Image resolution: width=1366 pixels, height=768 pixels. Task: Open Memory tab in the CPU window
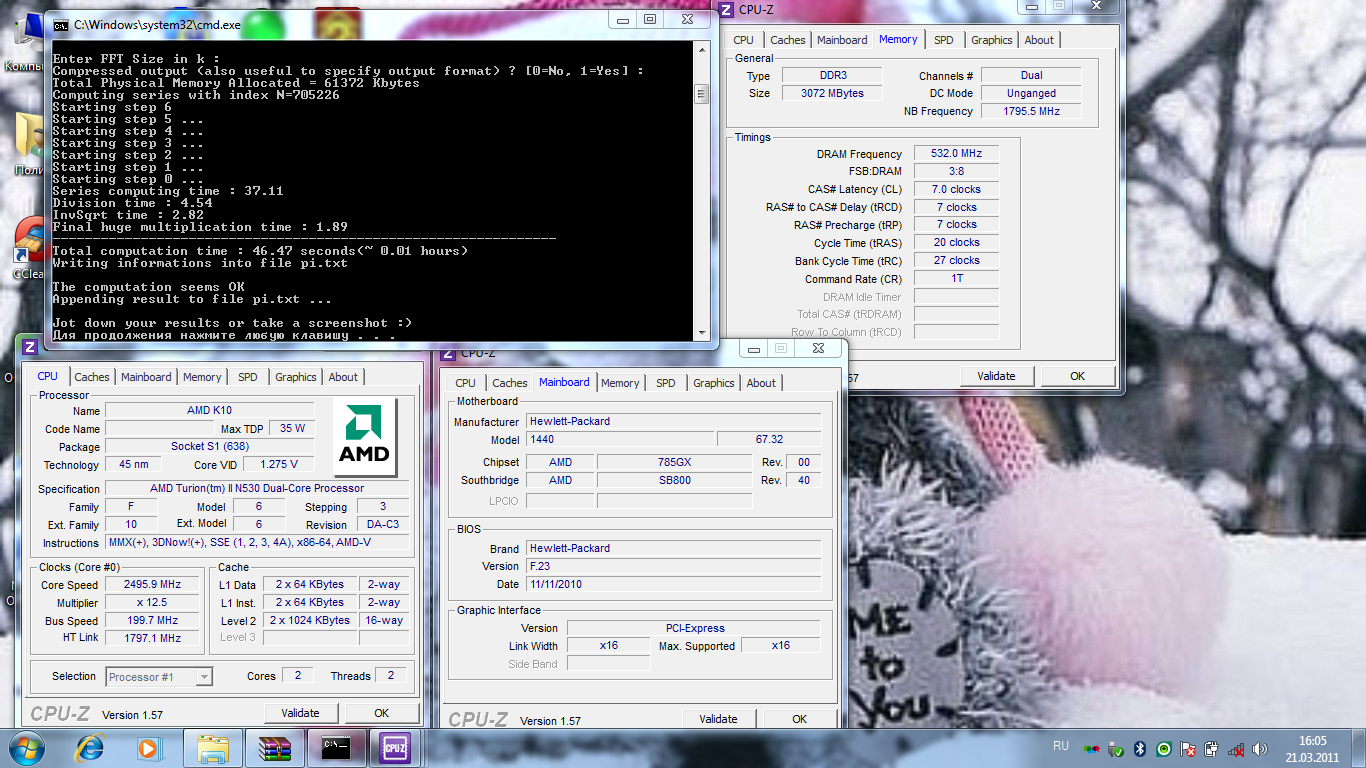pyautogui.click(x=202, y=377)
